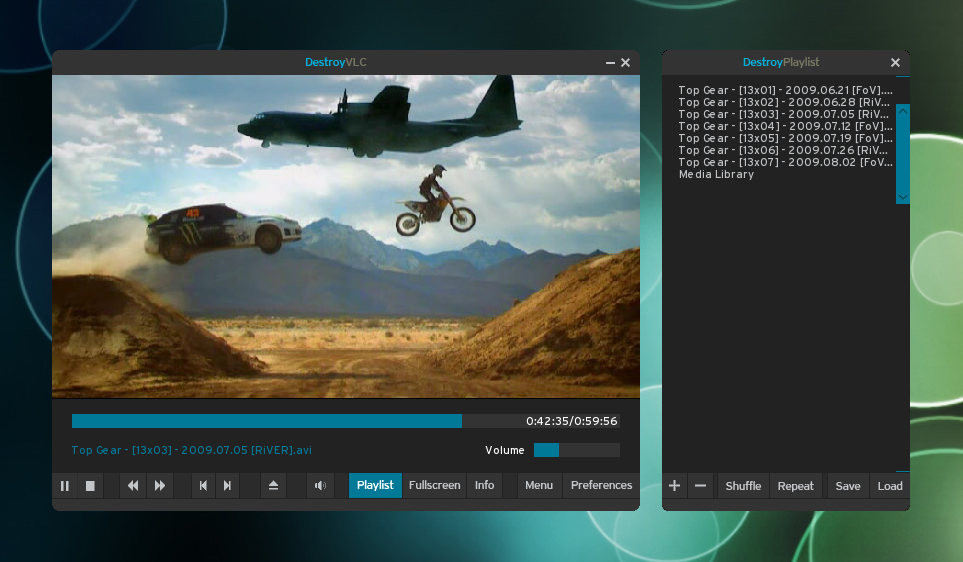Select Top Gear [13x07] 2009.08.02 entry
Viewport: 963px width, 562px height.
(786, 162)
